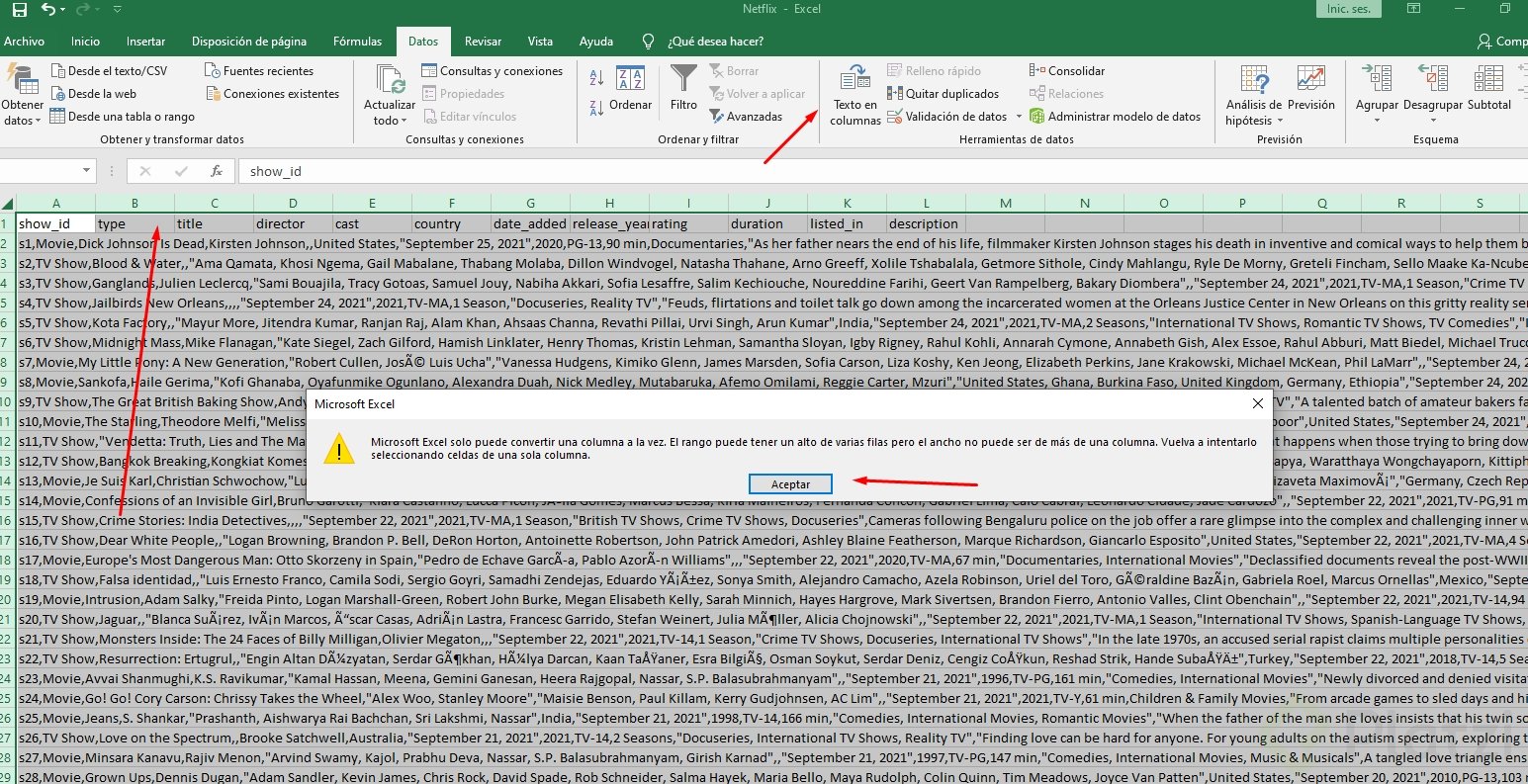
Task: Select the "director" header cell
Action: [294, 223]
